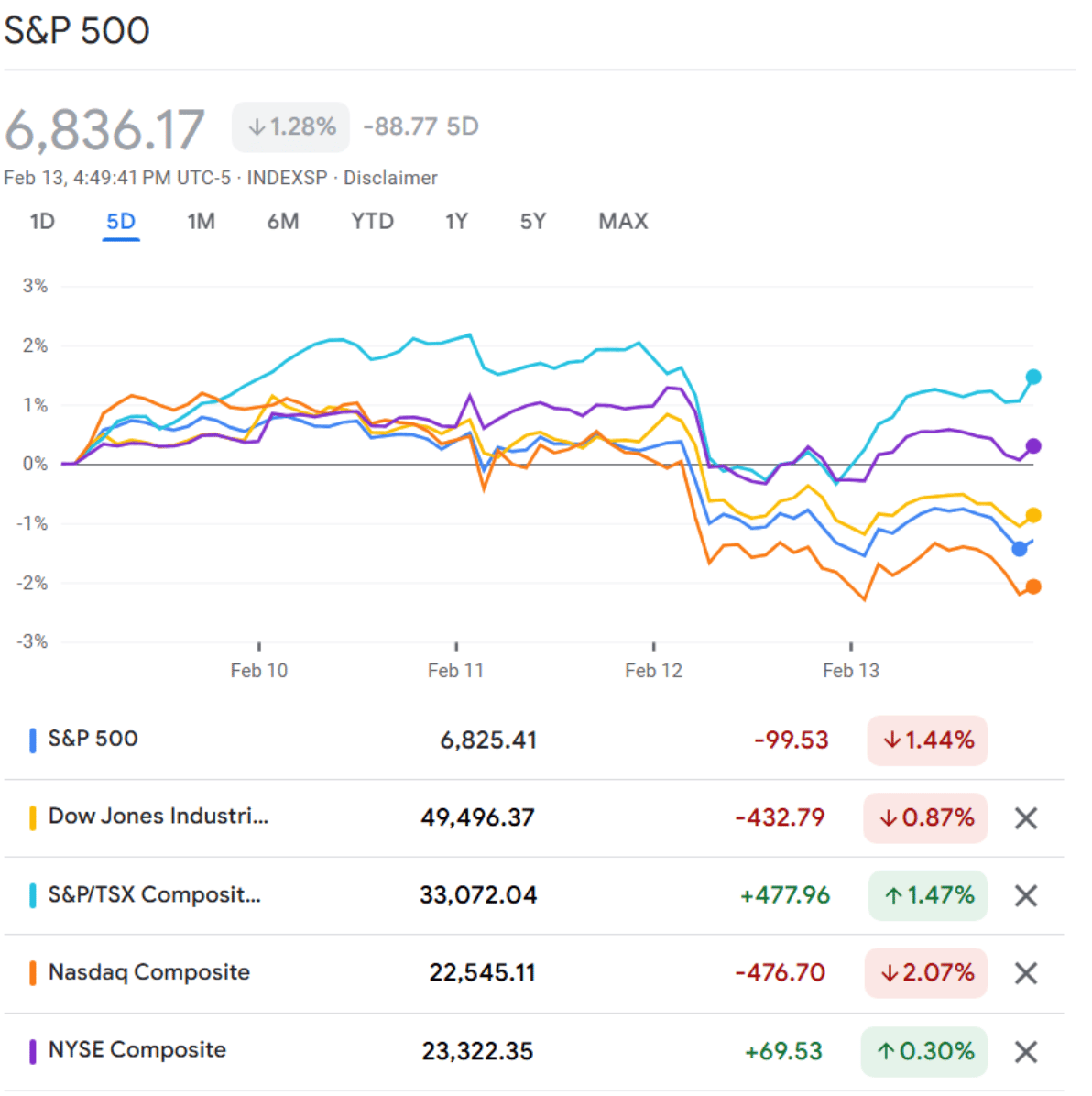Open the NYSE Composite row
Image resolution: width=1092 pixels, height=1096 pixels.
coord(136,1050)
